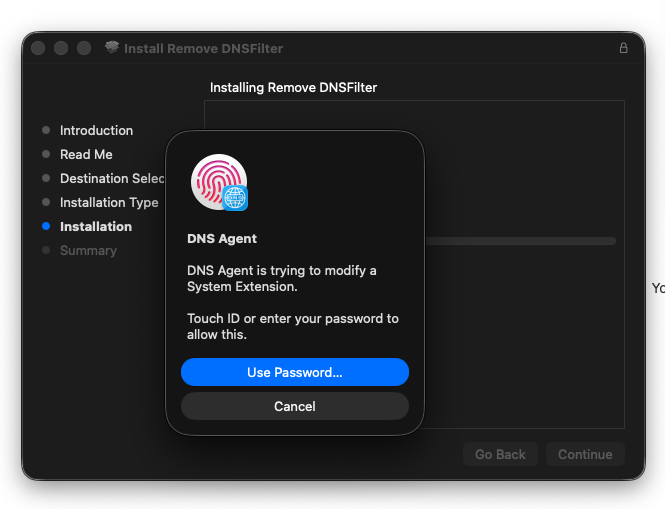The image size is (665, 509).
Task: Close the installer window
Action: (x=39, y=48)
